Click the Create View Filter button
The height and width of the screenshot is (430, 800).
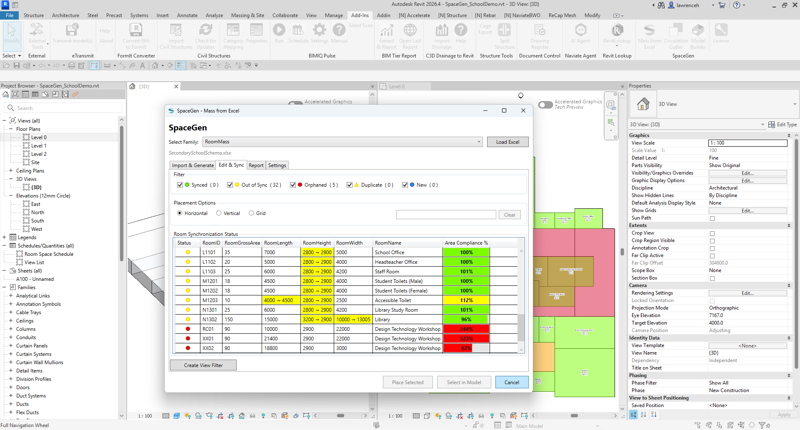pos(204,365)
